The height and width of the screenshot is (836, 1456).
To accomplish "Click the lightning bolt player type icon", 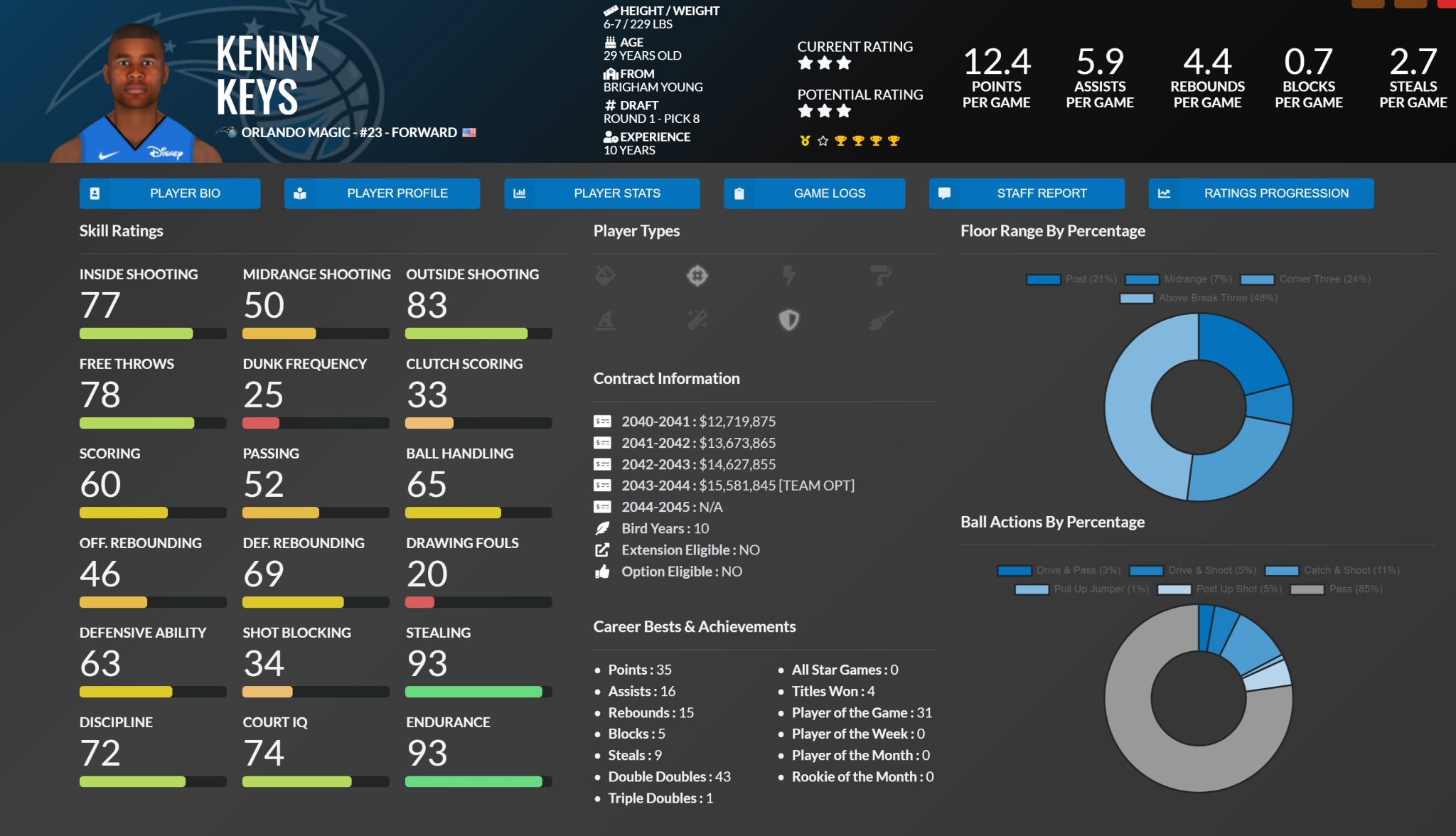I will (x=788, y=276).
